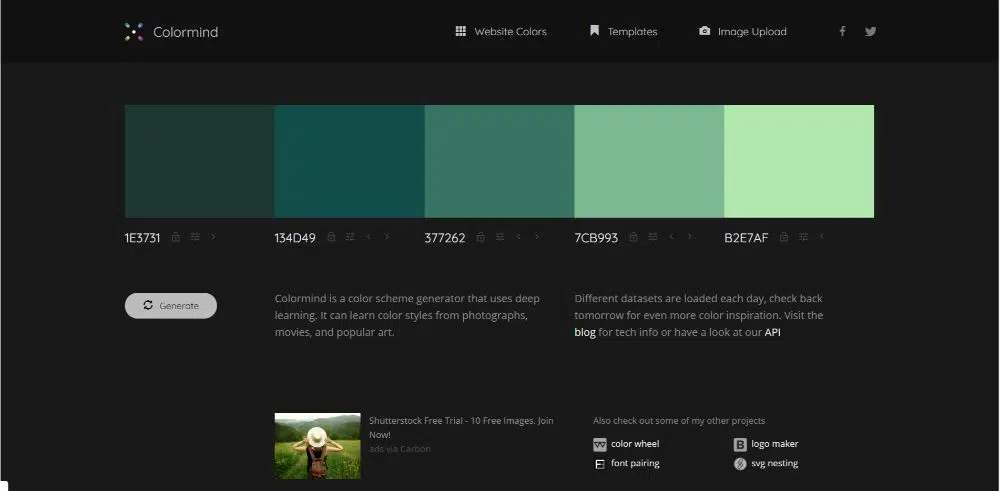Screen dimensions: 1000x491
Task: Move color 134D49 to the left
Action: pos(368,237)
